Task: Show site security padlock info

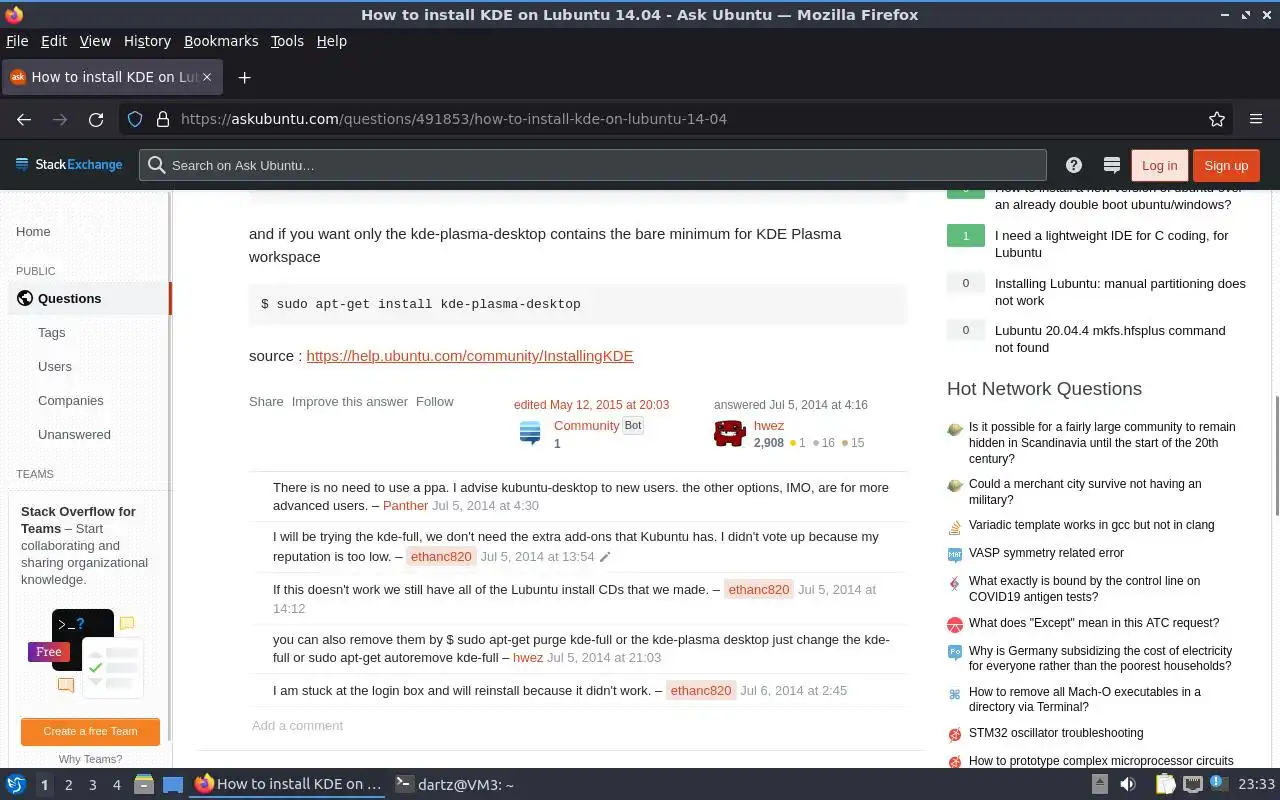Action: click(x=162, y=119)
